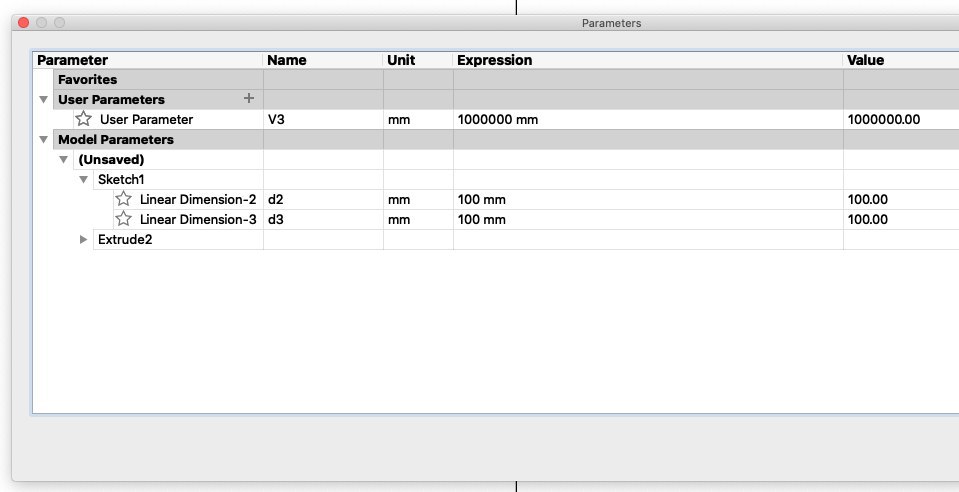This screenshot has height=492, width=959.
Task: Click the d3 name cell
Action: (323, 220)
